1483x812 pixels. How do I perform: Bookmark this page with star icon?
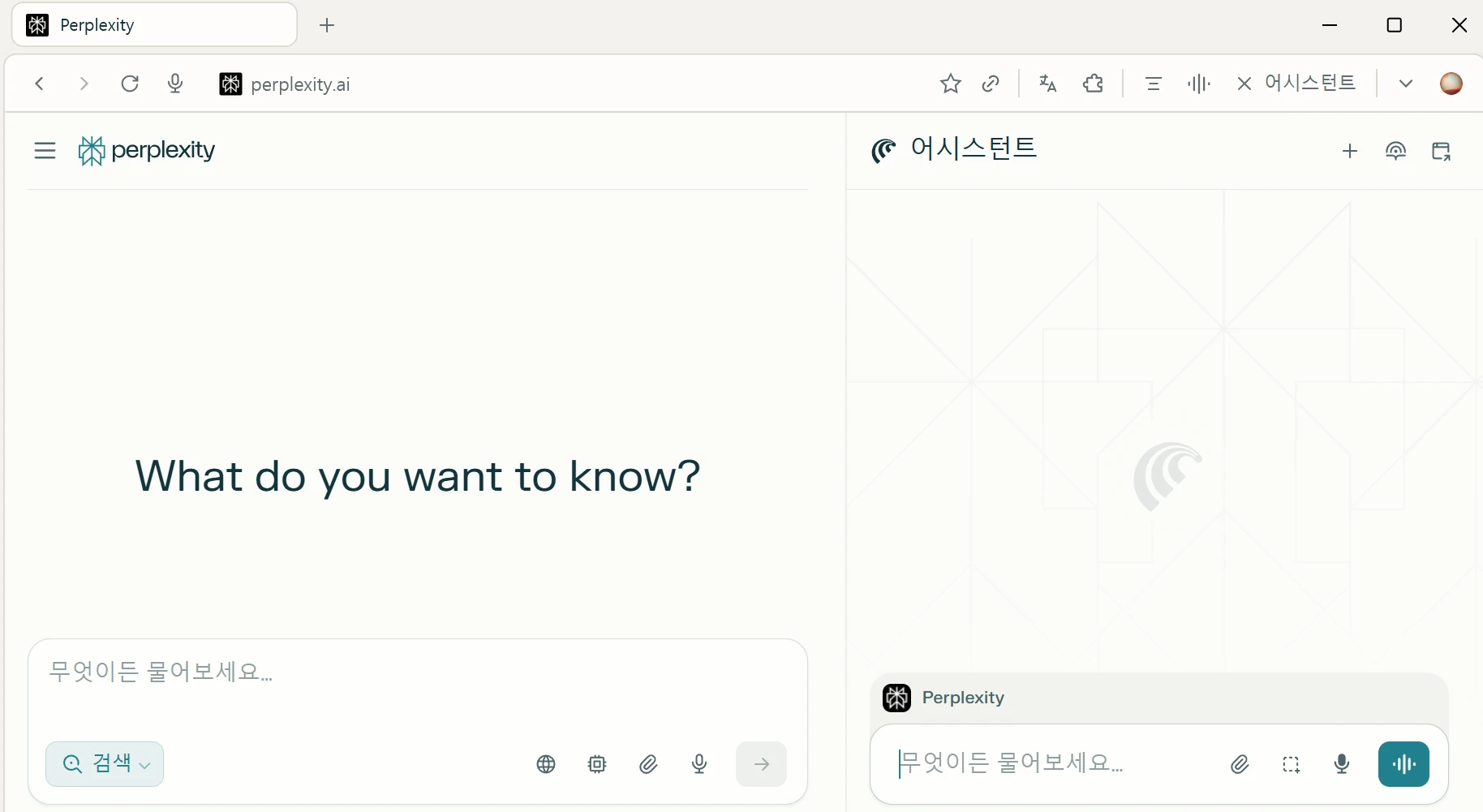[950, 84]
